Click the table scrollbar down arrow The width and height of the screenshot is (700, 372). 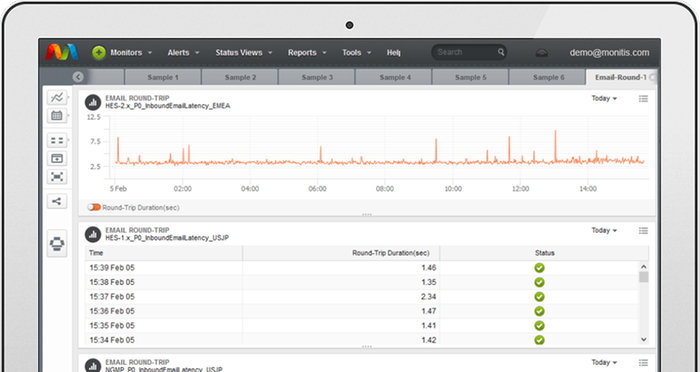643,339
